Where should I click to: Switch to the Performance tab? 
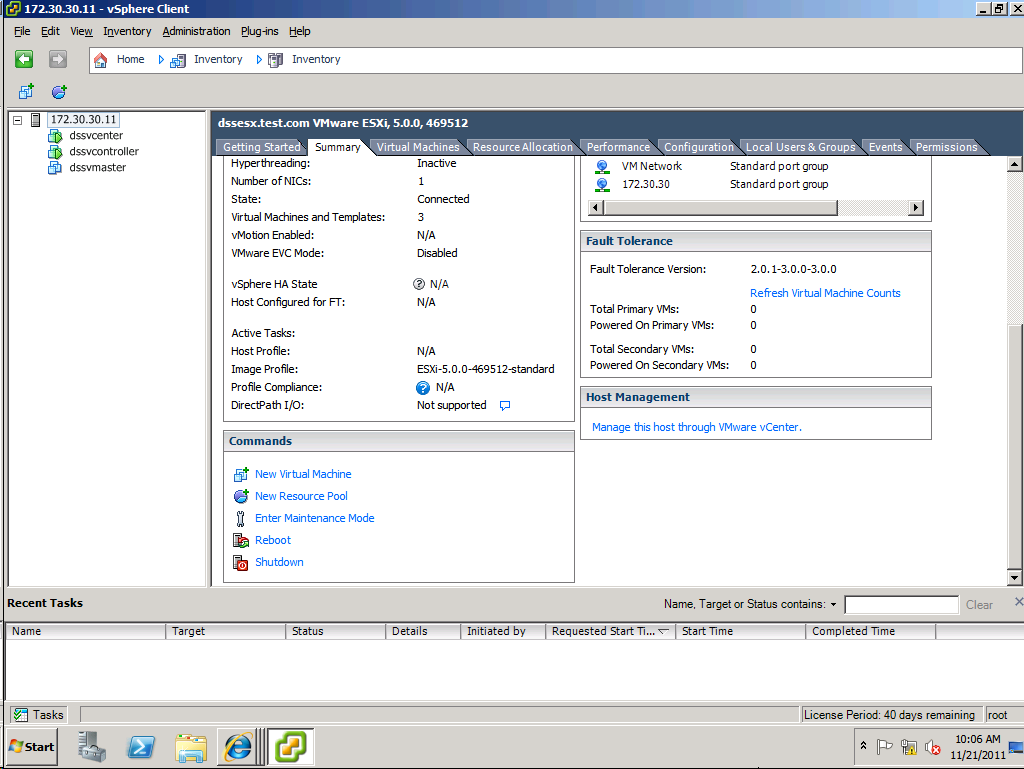pyautogui.click(x=618, y=146)
